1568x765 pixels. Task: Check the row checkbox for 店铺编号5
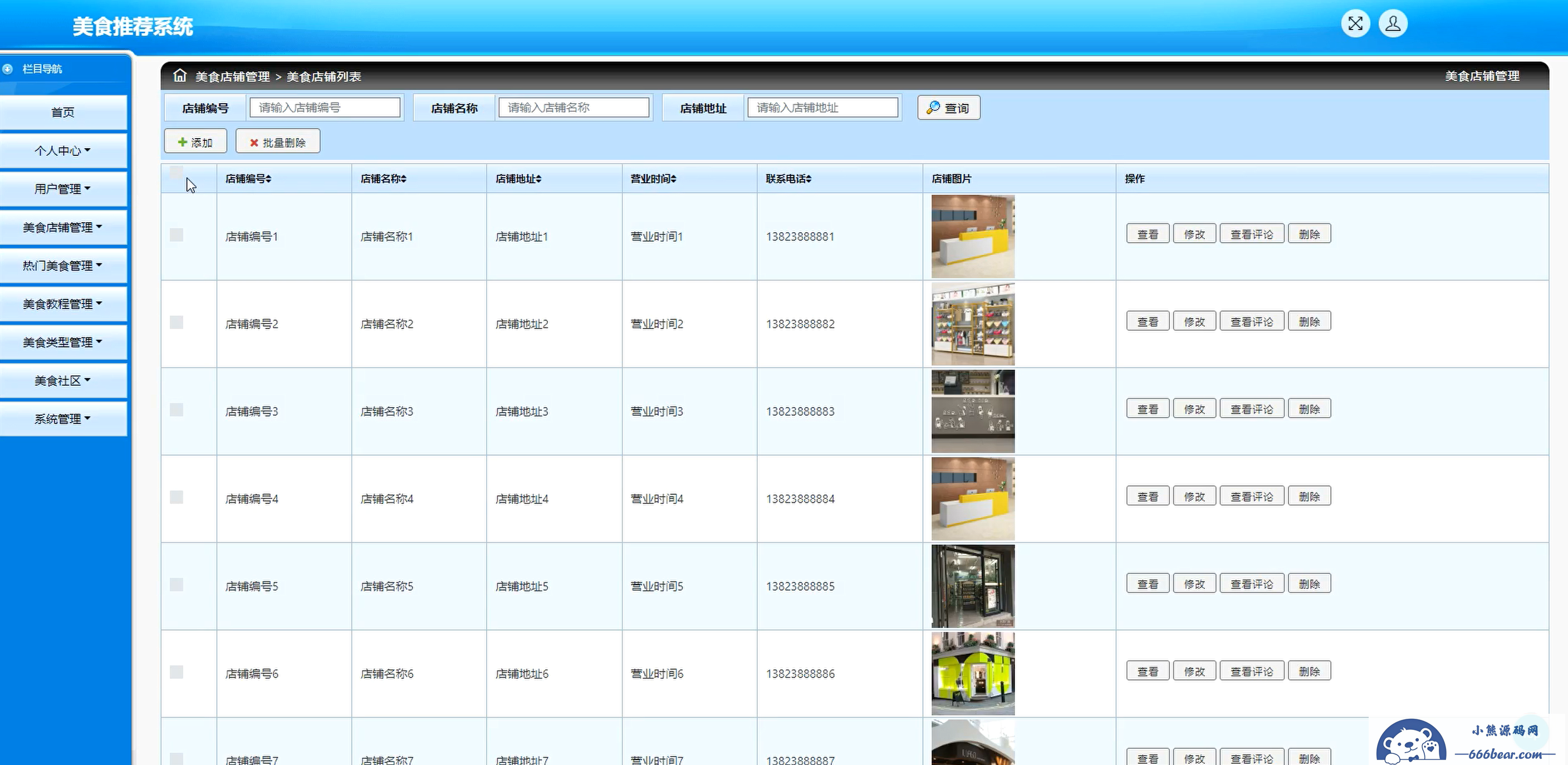177,585
